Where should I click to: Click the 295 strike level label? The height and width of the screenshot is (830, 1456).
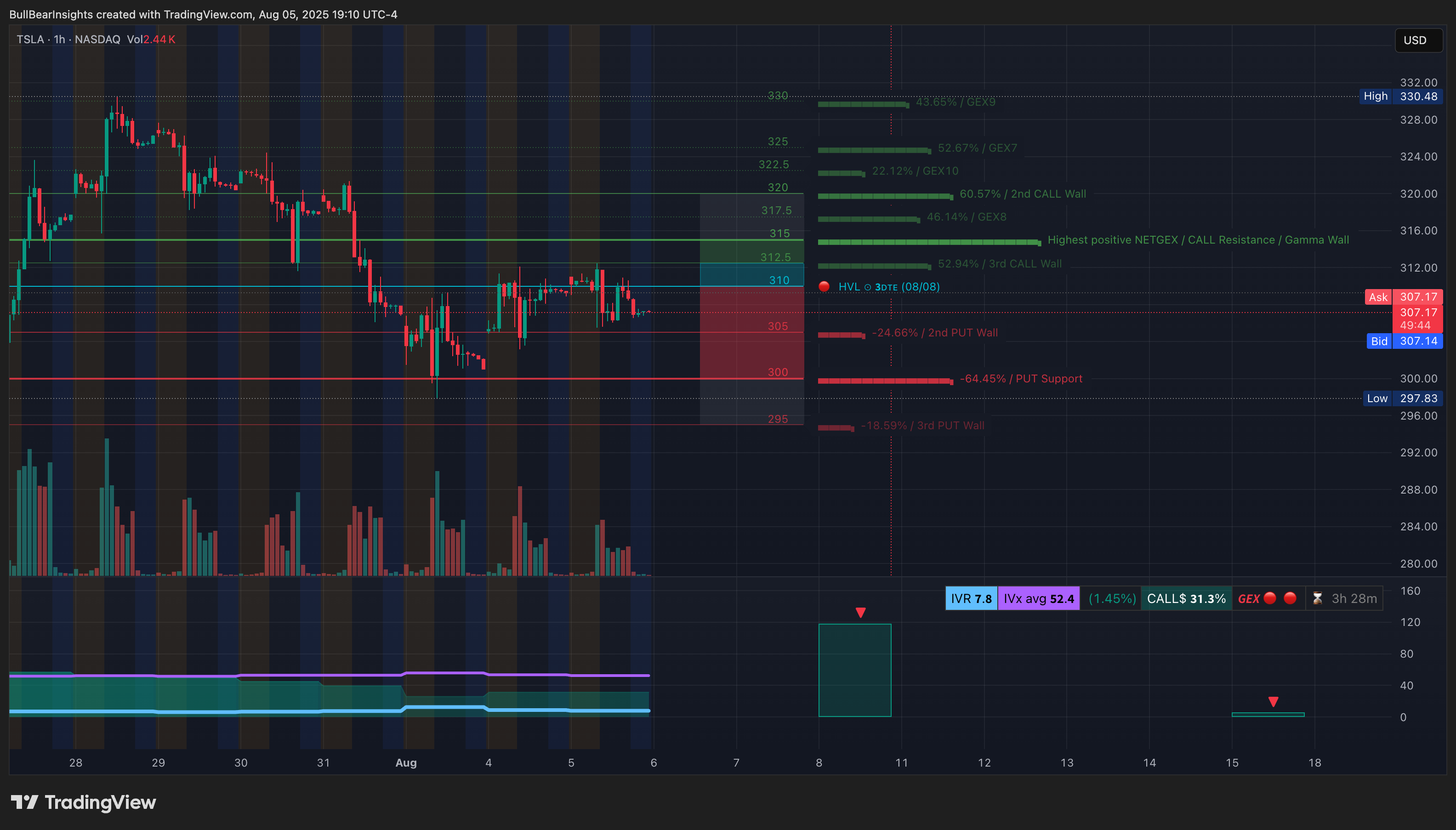pyautogui.click(x=778, y=420)
